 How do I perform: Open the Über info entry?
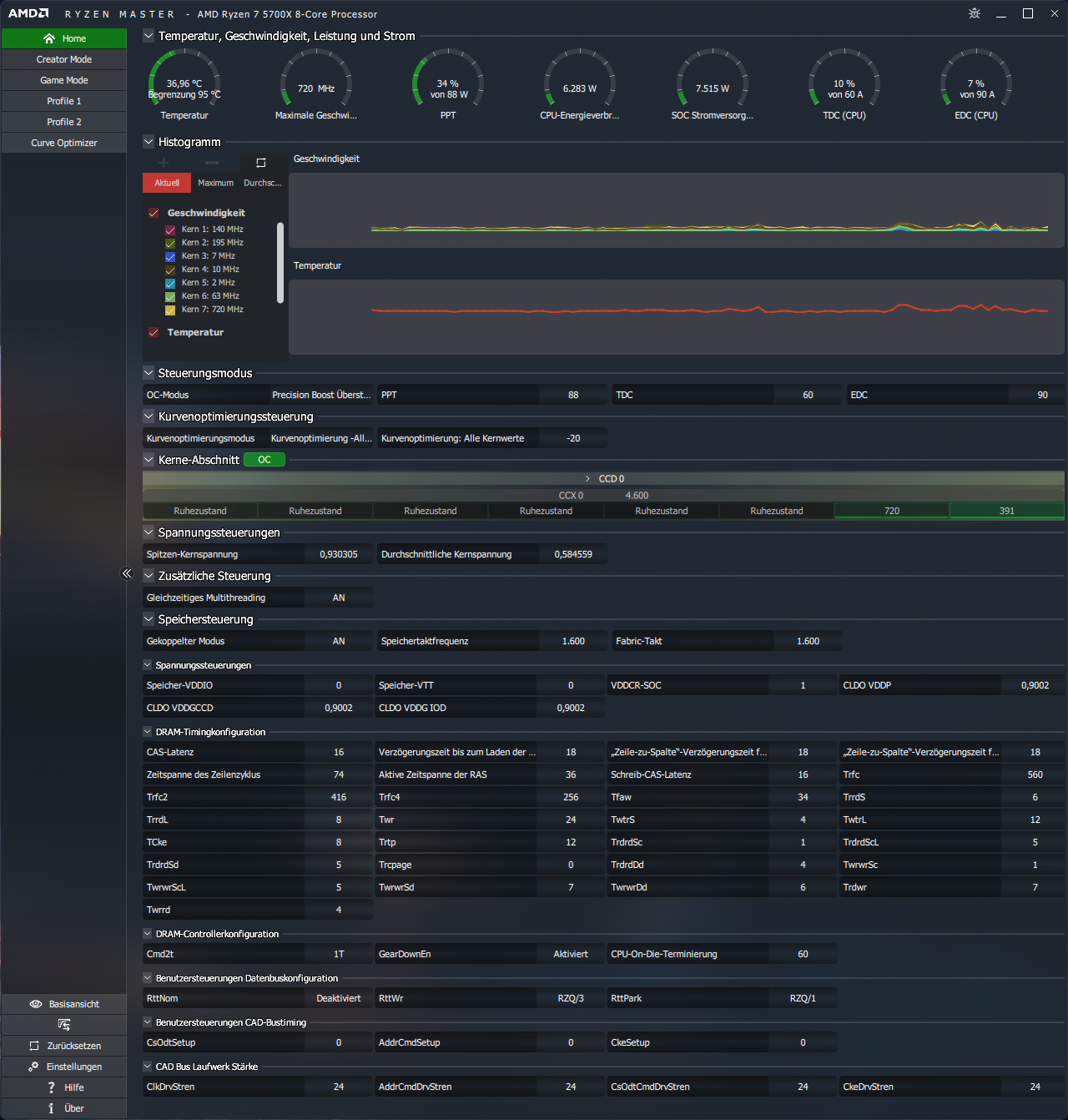click(64, 1108)
